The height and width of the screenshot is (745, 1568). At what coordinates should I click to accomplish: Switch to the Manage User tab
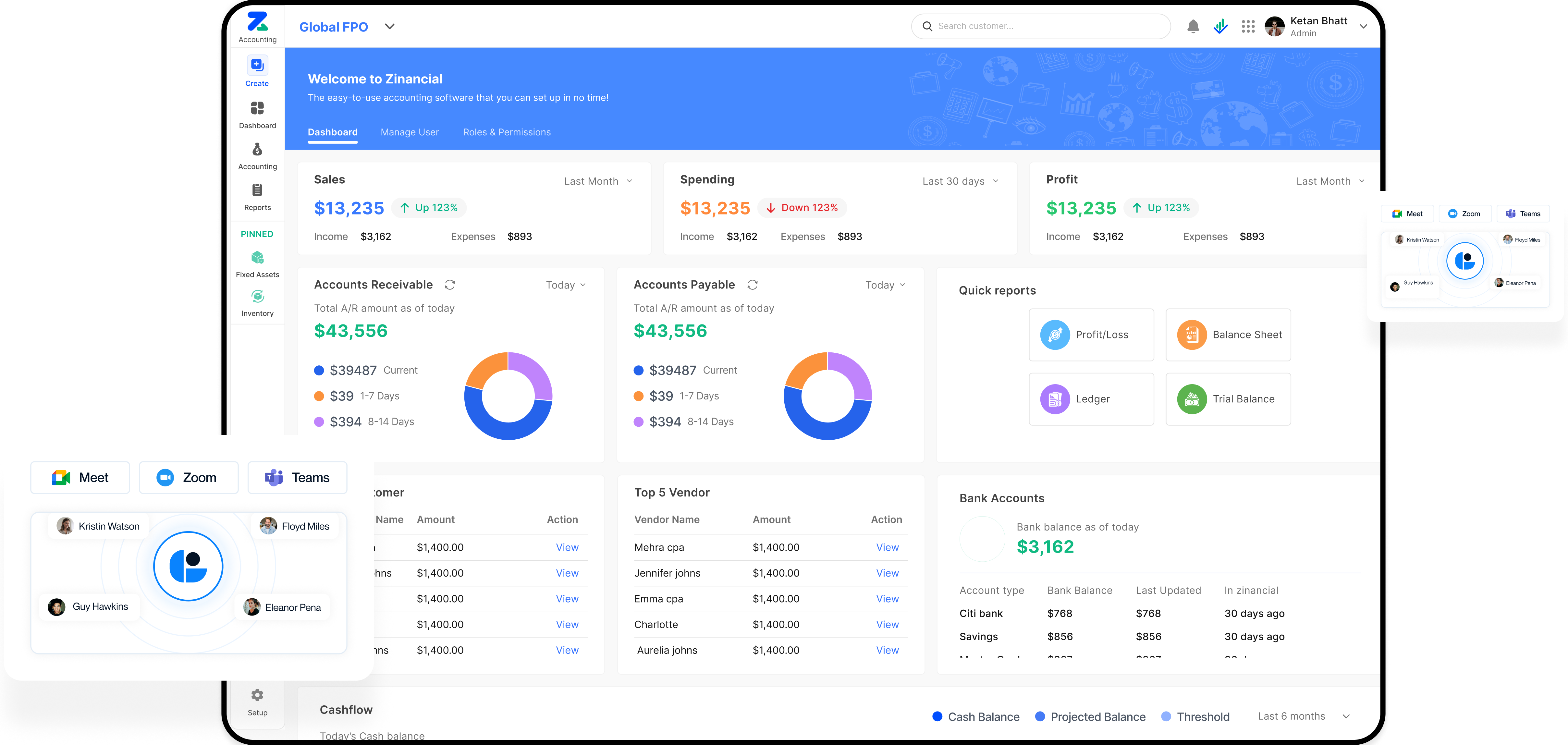(x=409, y=132)
